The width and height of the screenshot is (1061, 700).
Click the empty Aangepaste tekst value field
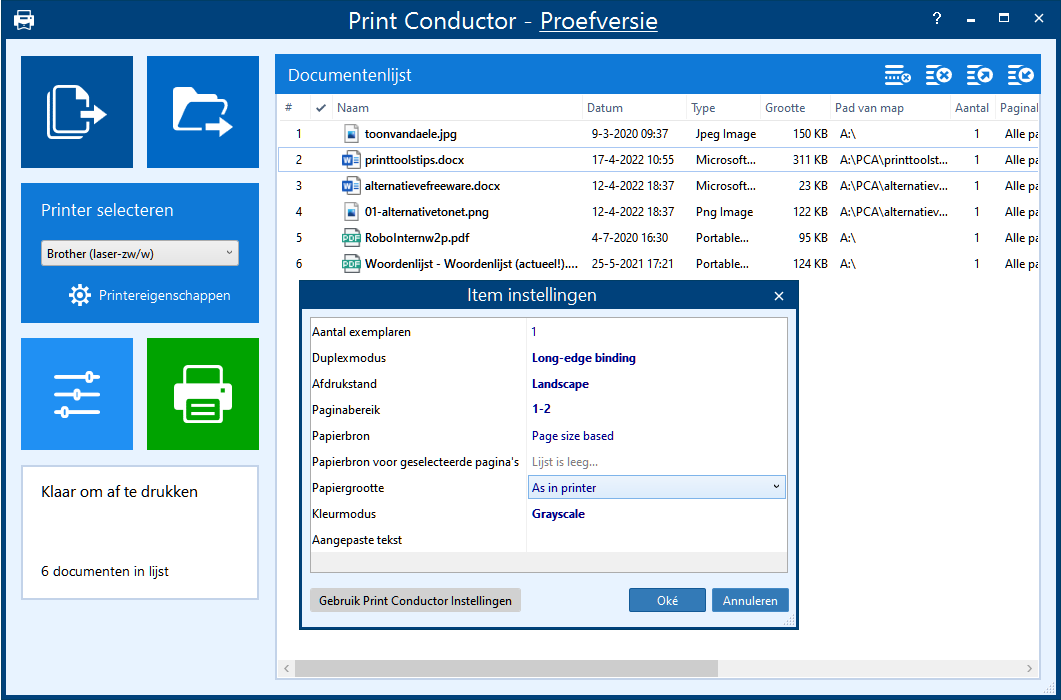tap(656, 540)
